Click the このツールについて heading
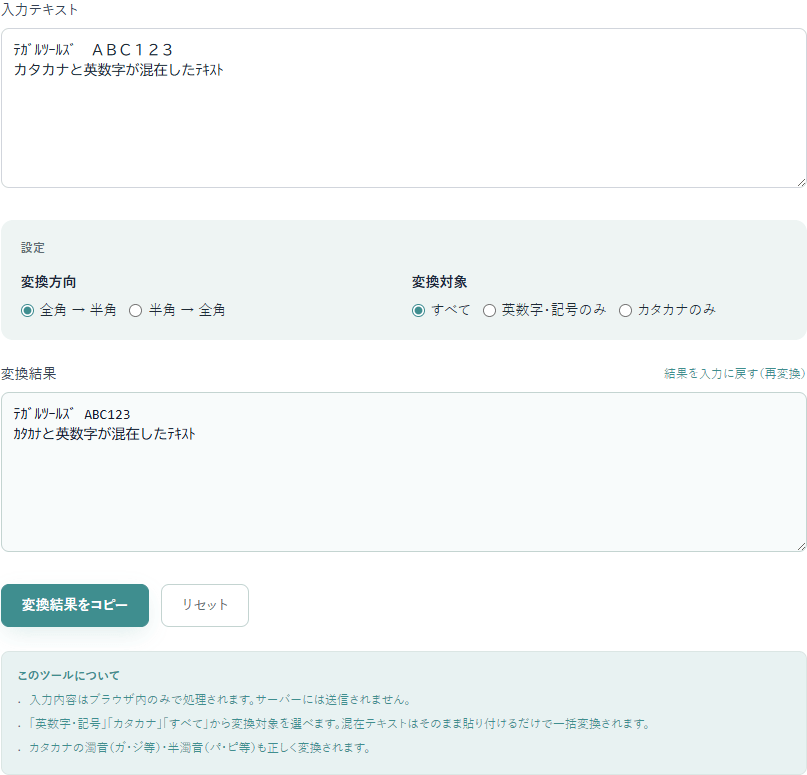Image resolution: width=807 pixels, height=775 pixels. click(x=68, y=675)
